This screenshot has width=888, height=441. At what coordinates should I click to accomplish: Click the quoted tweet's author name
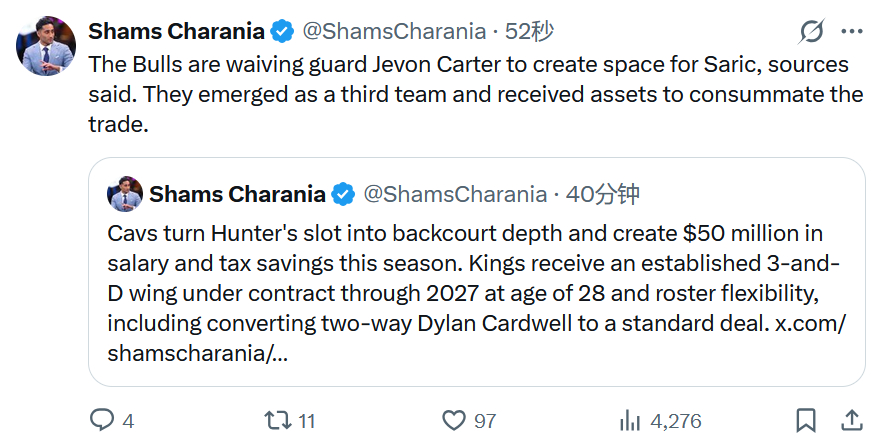click(x=238, y=194)
